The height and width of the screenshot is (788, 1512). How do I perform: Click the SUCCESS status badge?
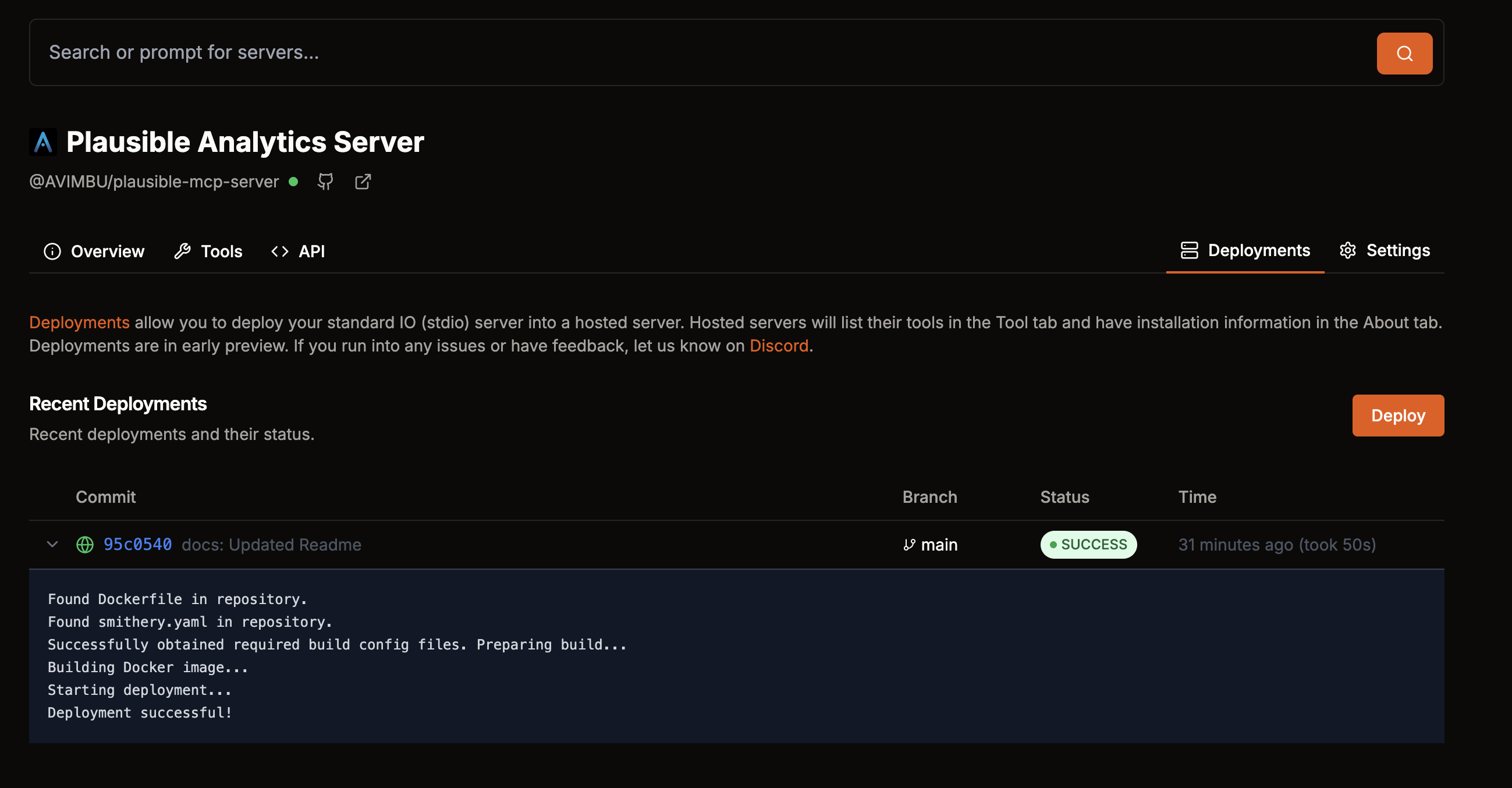click(1088, 545)
